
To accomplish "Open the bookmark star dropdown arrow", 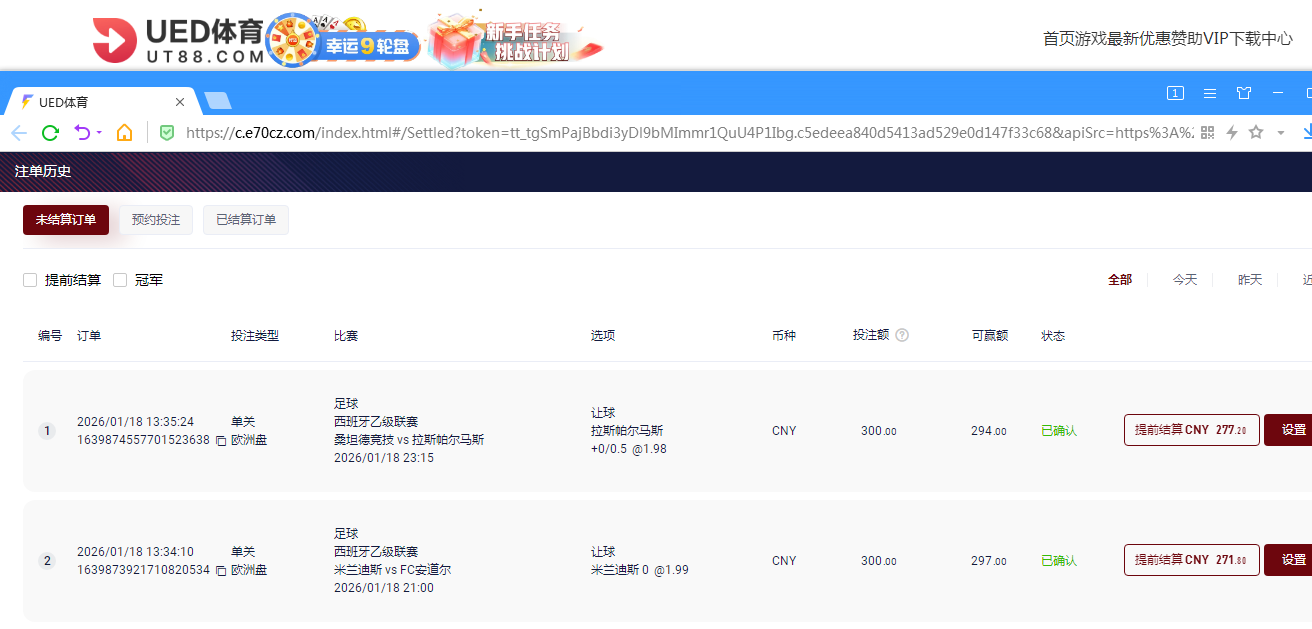I will tap(1280, 132).
